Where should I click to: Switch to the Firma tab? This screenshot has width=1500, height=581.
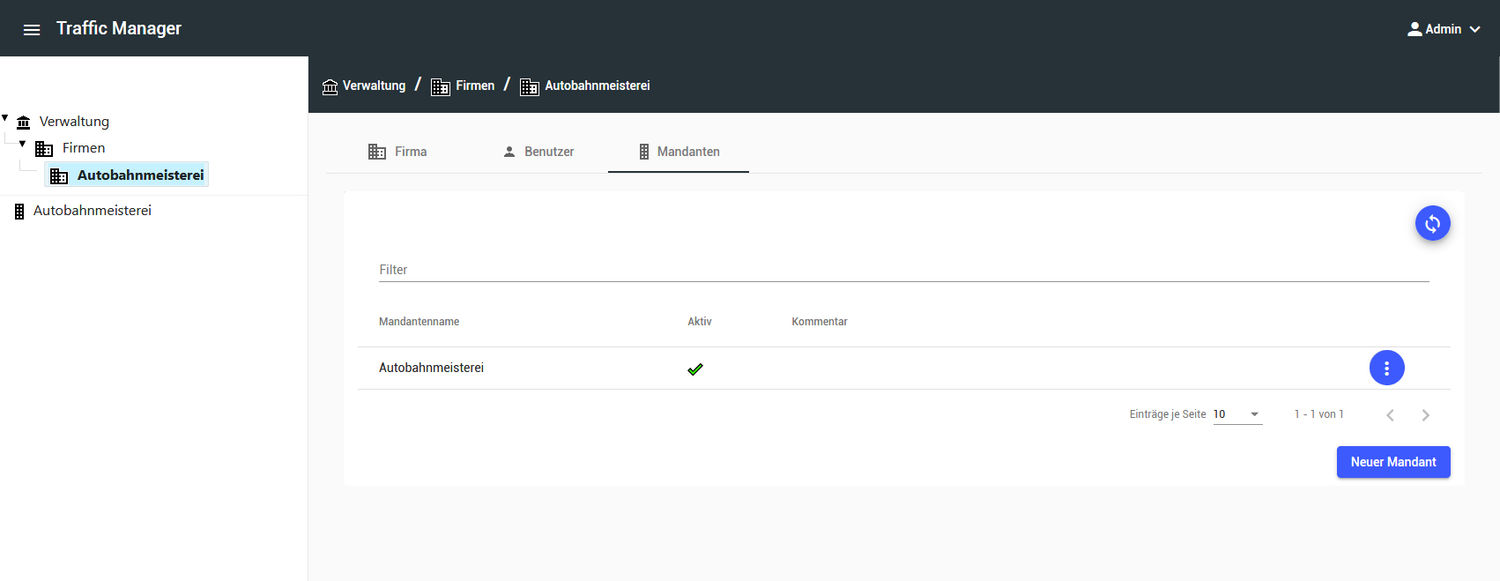[x=397, y=152]
